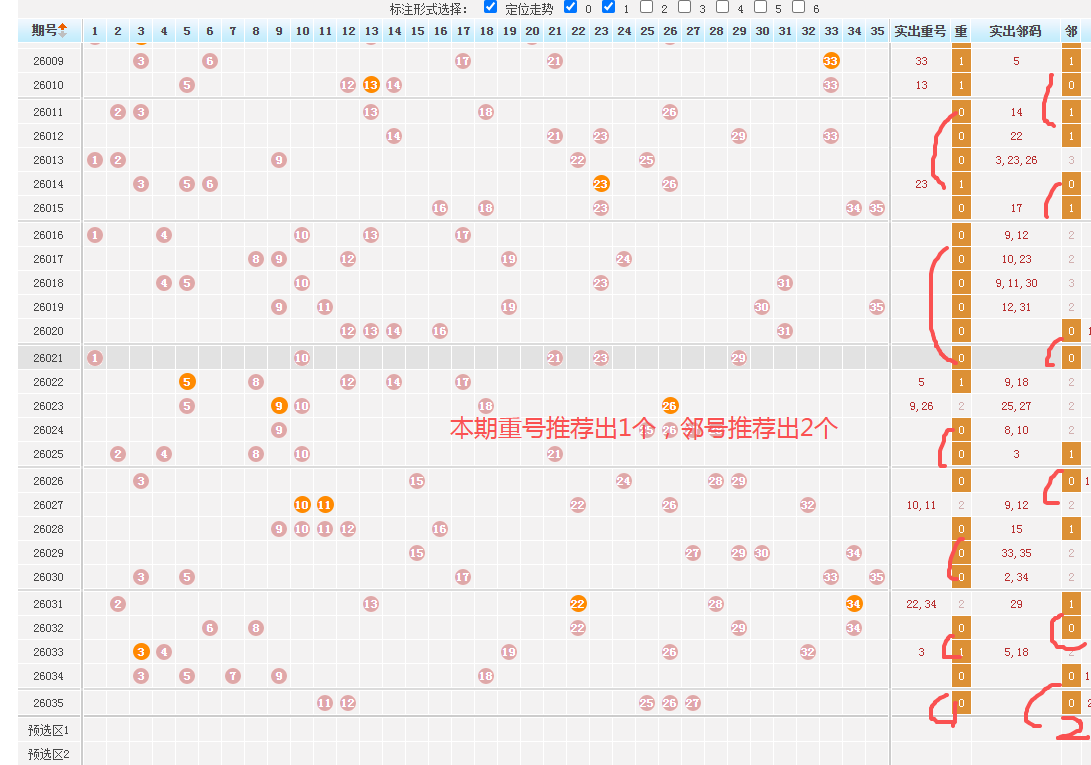Click orange ball 33 in row 26009
The image size is (1091, 765).
point(831,61)
